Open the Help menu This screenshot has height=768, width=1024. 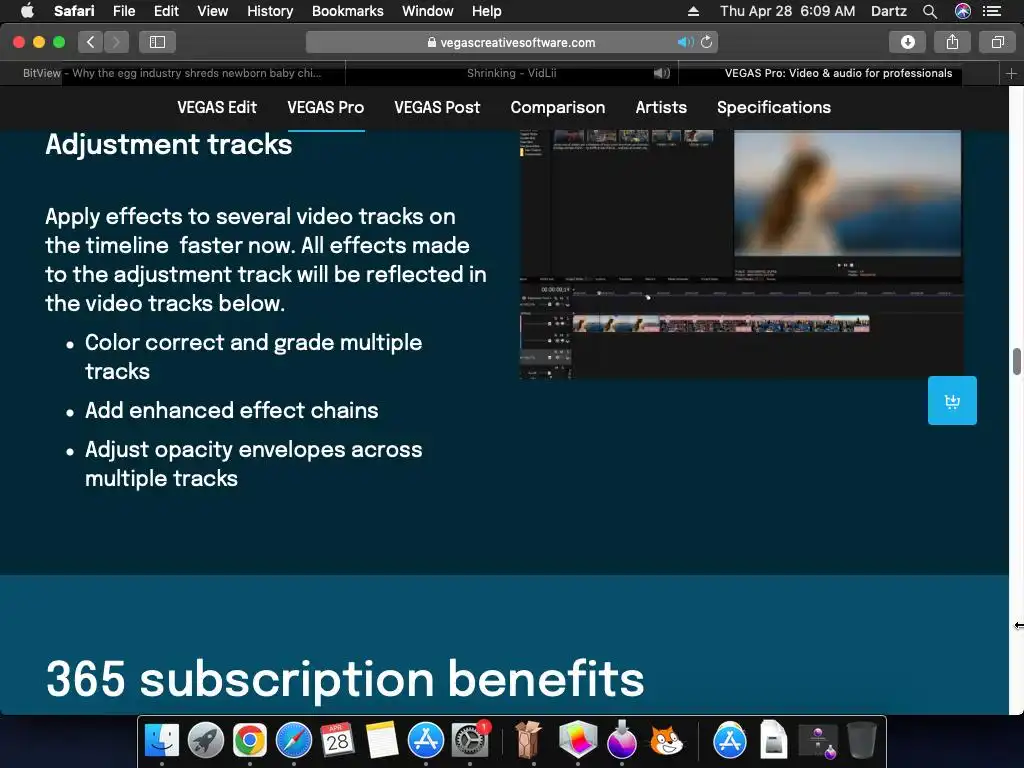click(487, 11)
